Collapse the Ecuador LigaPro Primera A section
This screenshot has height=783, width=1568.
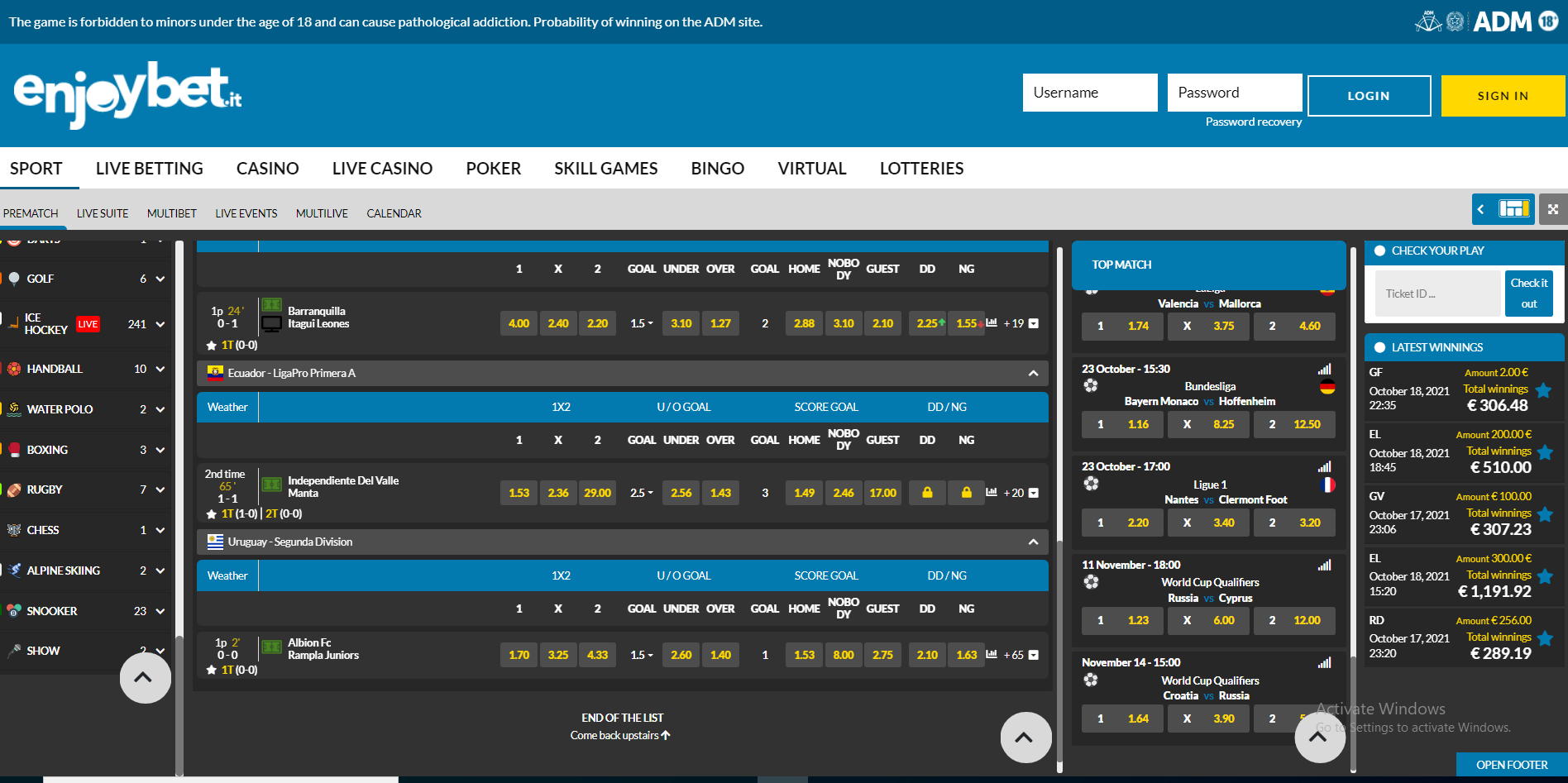click(1032, 373)
